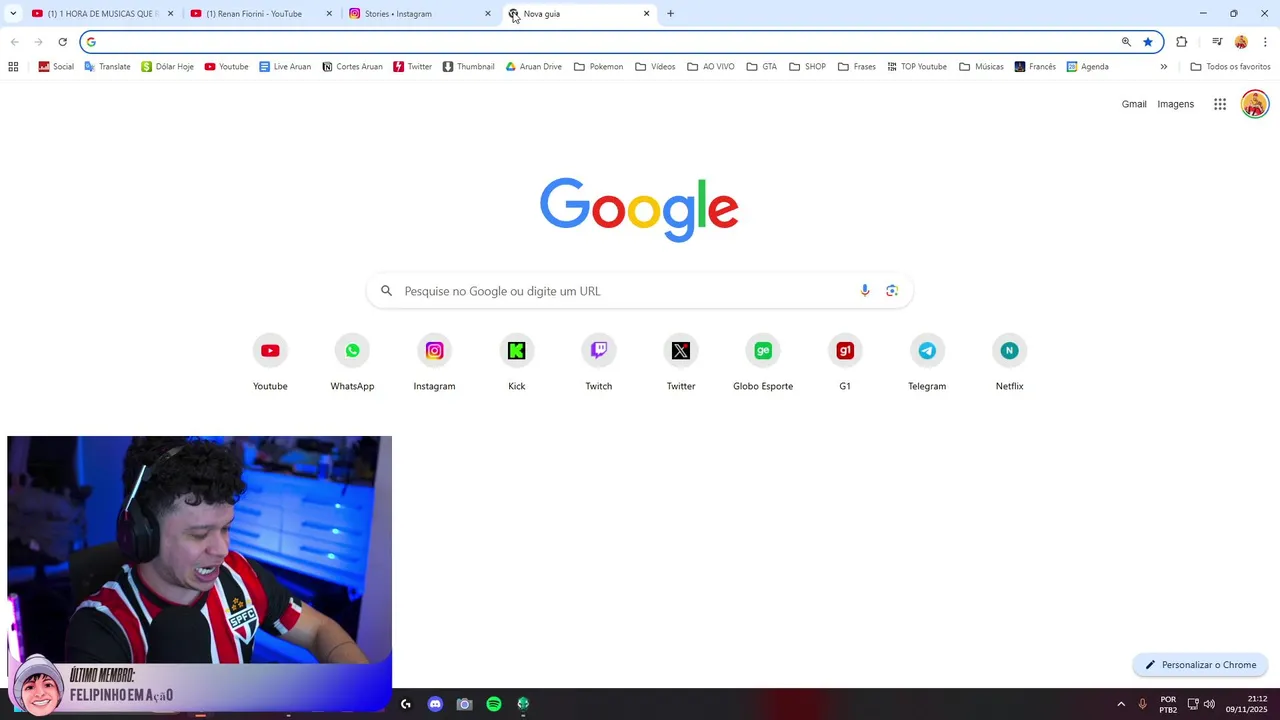
Task: Open the TOP Youtube bookmark
Action: tap(916, 67)
